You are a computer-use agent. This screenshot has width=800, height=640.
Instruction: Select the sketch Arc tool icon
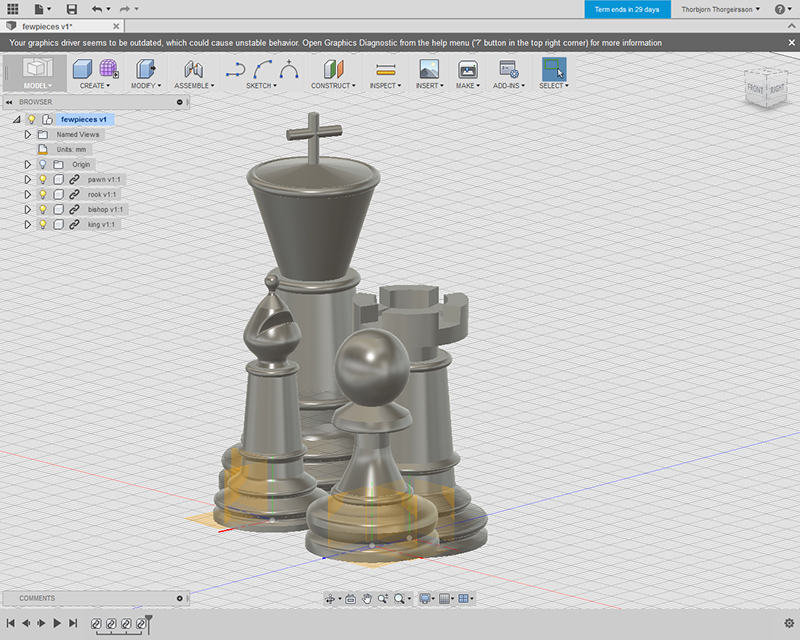(262, 69)
